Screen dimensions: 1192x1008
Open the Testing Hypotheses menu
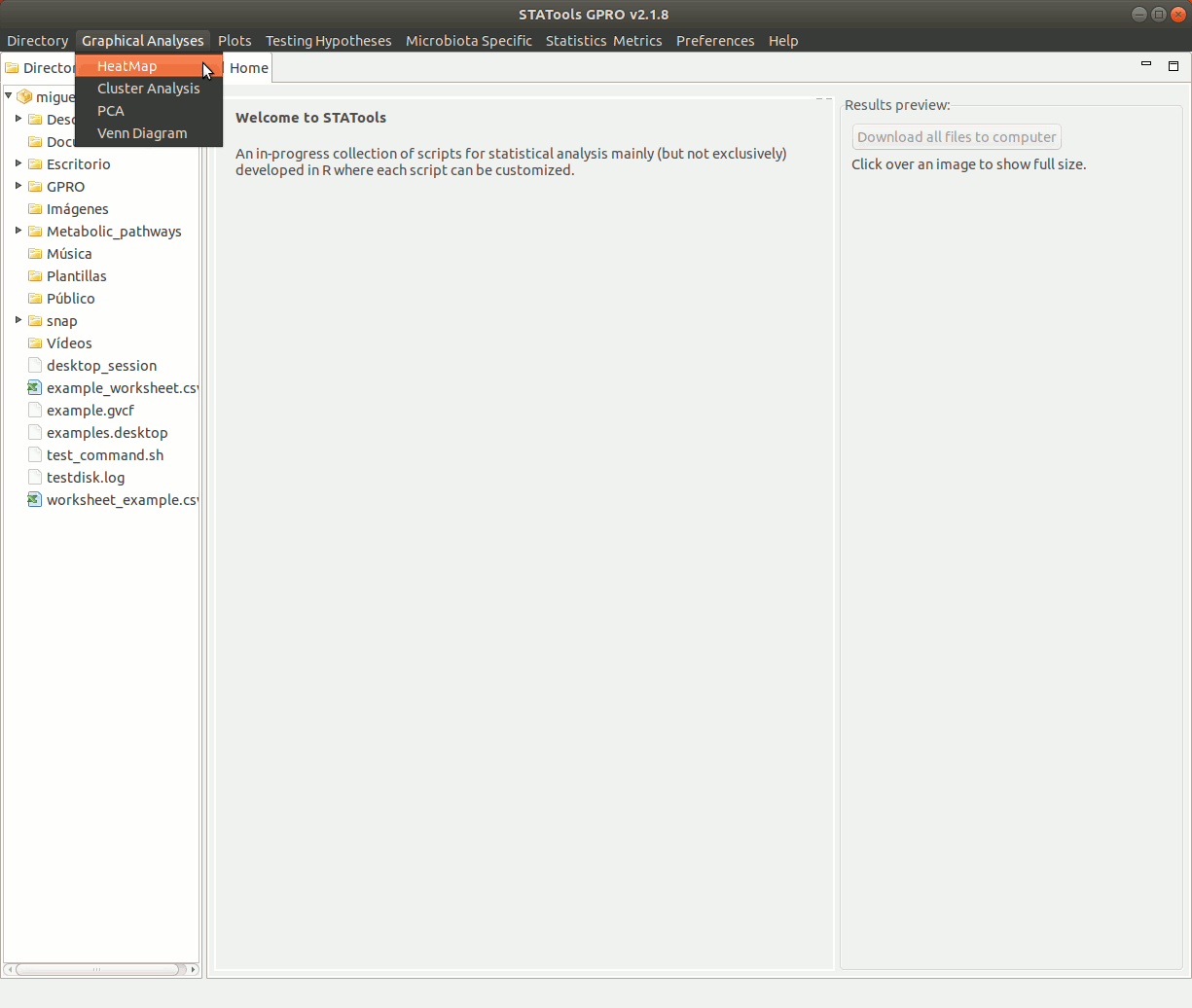tap(328, 41)
